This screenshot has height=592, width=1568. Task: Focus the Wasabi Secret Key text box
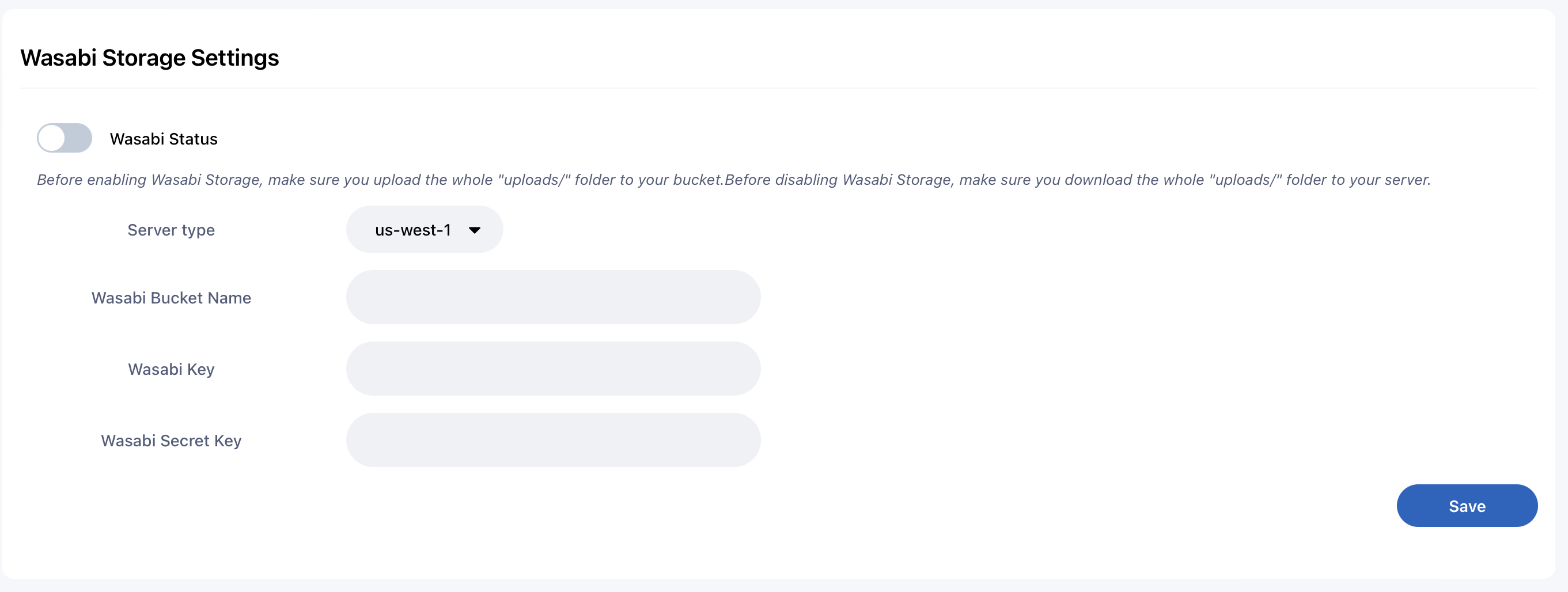[x=552, y=440]
